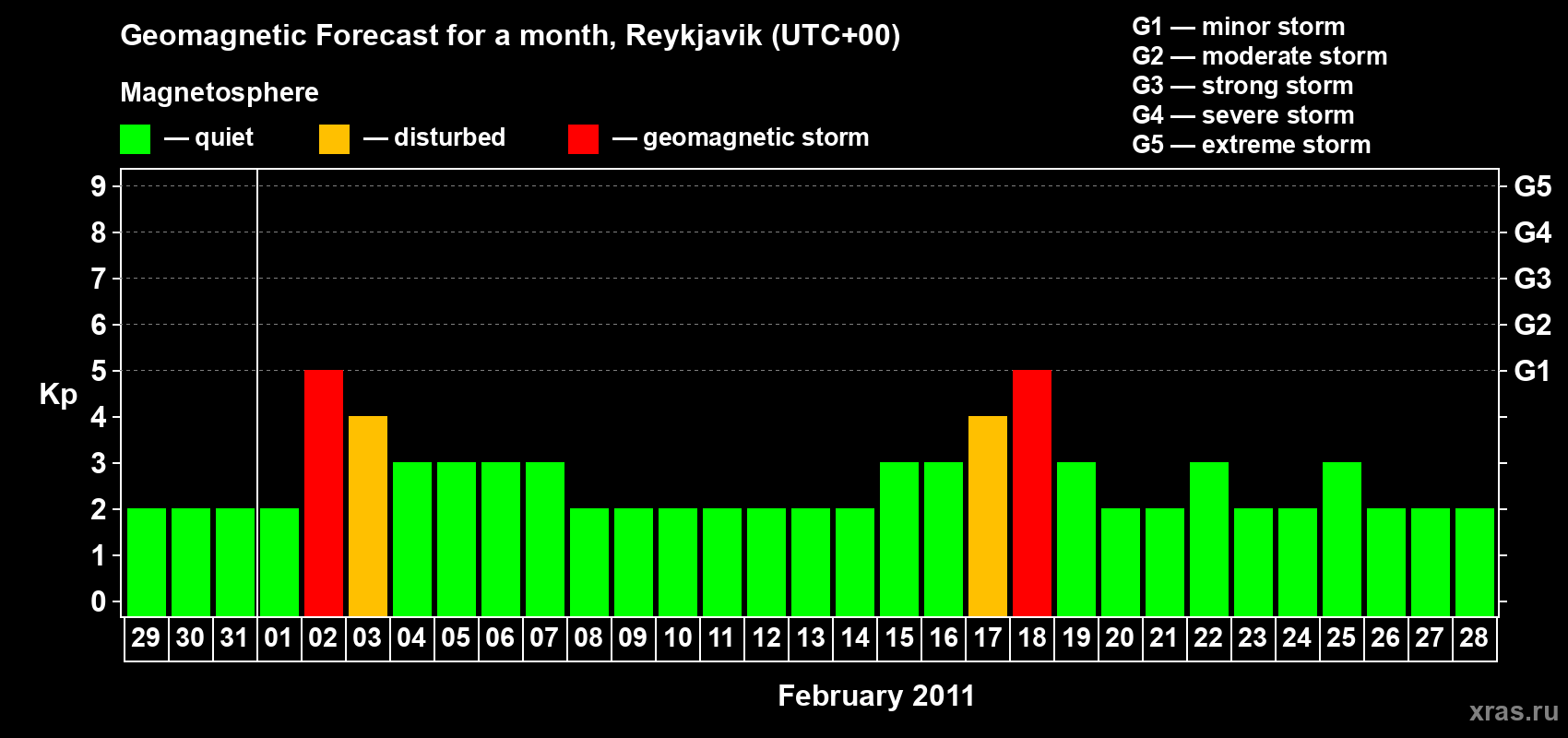The height and width of the screenshot is (738, 1568).
Task: Click the orange disturbed legend swatch
Action: pos(334,139)
